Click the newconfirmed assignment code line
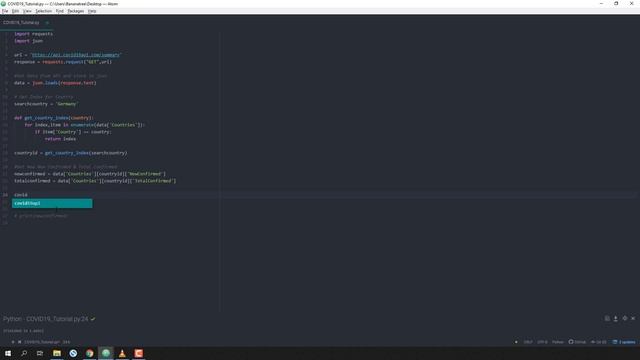 coord(90,174)
